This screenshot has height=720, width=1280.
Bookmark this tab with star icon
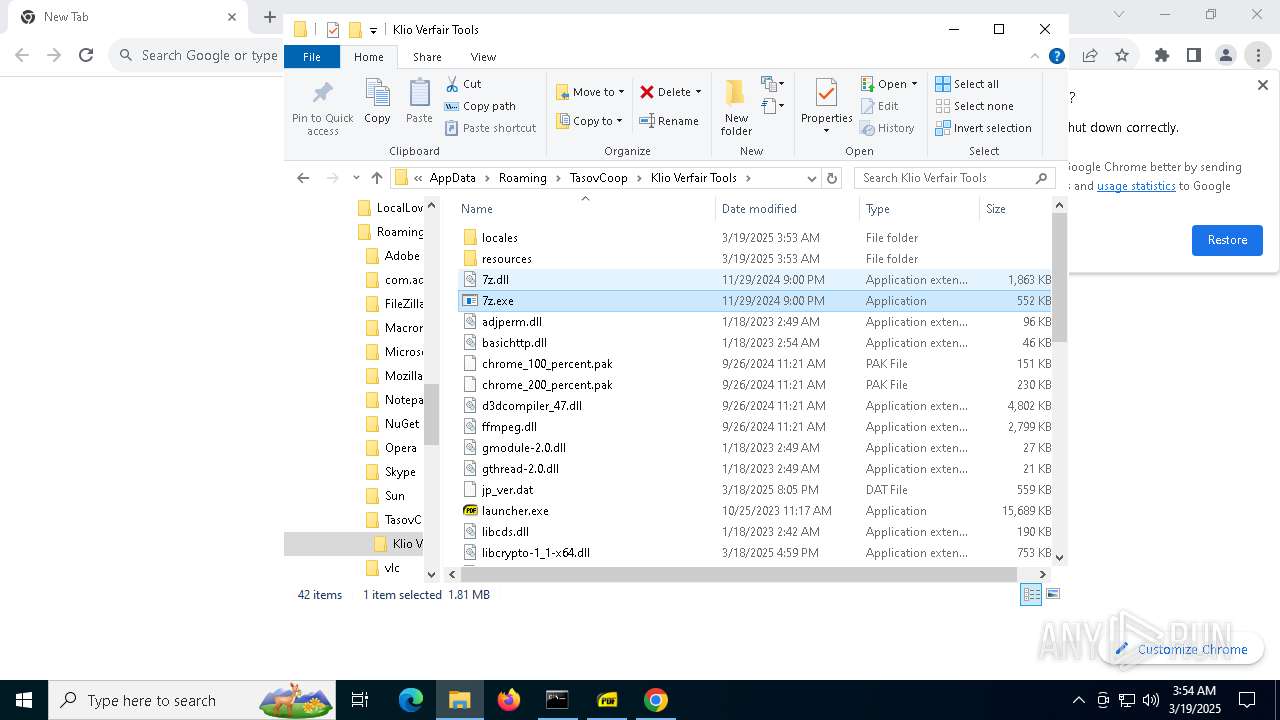1122,55
